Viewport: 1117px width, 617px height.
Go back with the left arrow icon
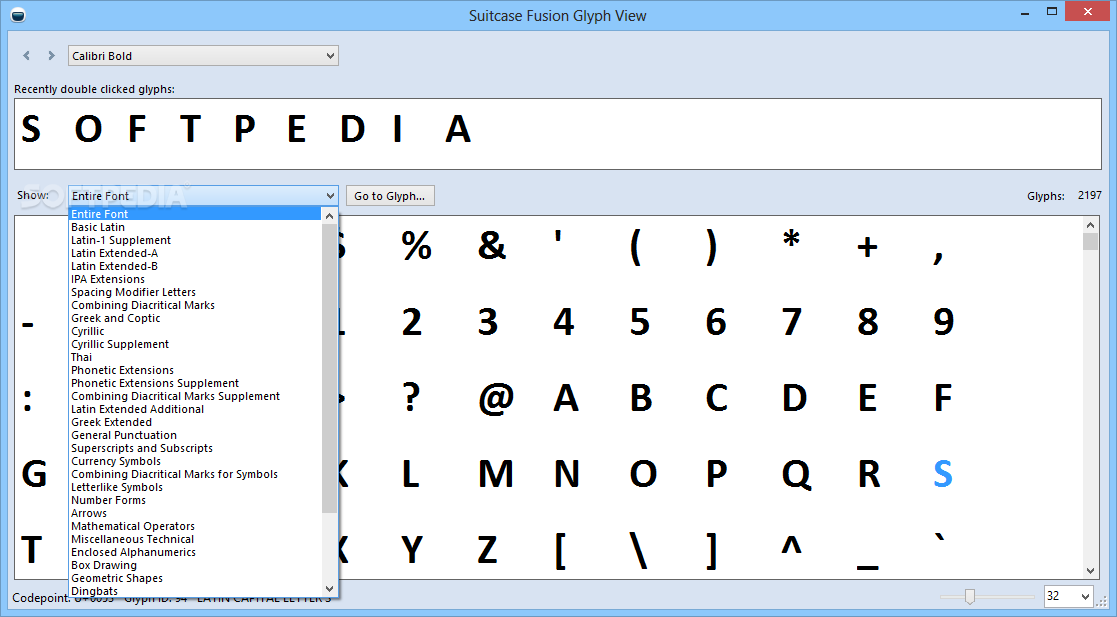[27, 56]
